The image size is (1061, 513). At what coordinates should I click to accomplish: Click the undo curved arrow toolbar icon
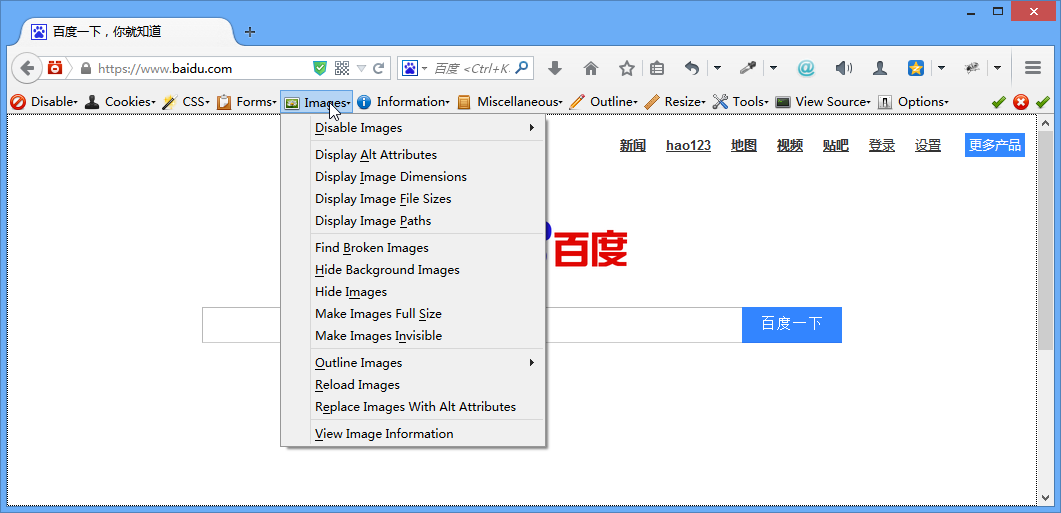(692, 68)
